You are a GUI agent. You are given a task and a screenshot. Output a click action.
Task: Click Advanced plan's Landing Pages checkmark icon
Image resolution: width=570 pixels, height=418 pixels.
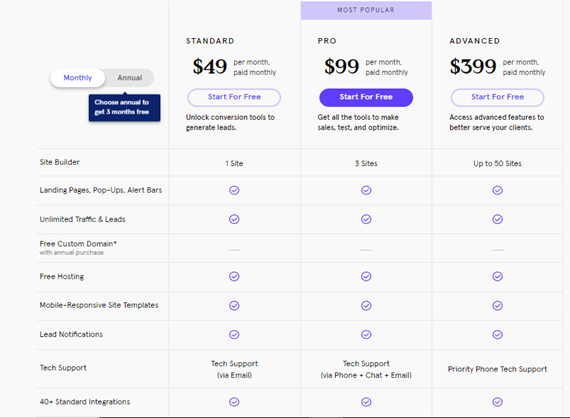click(x=497, y=190)
